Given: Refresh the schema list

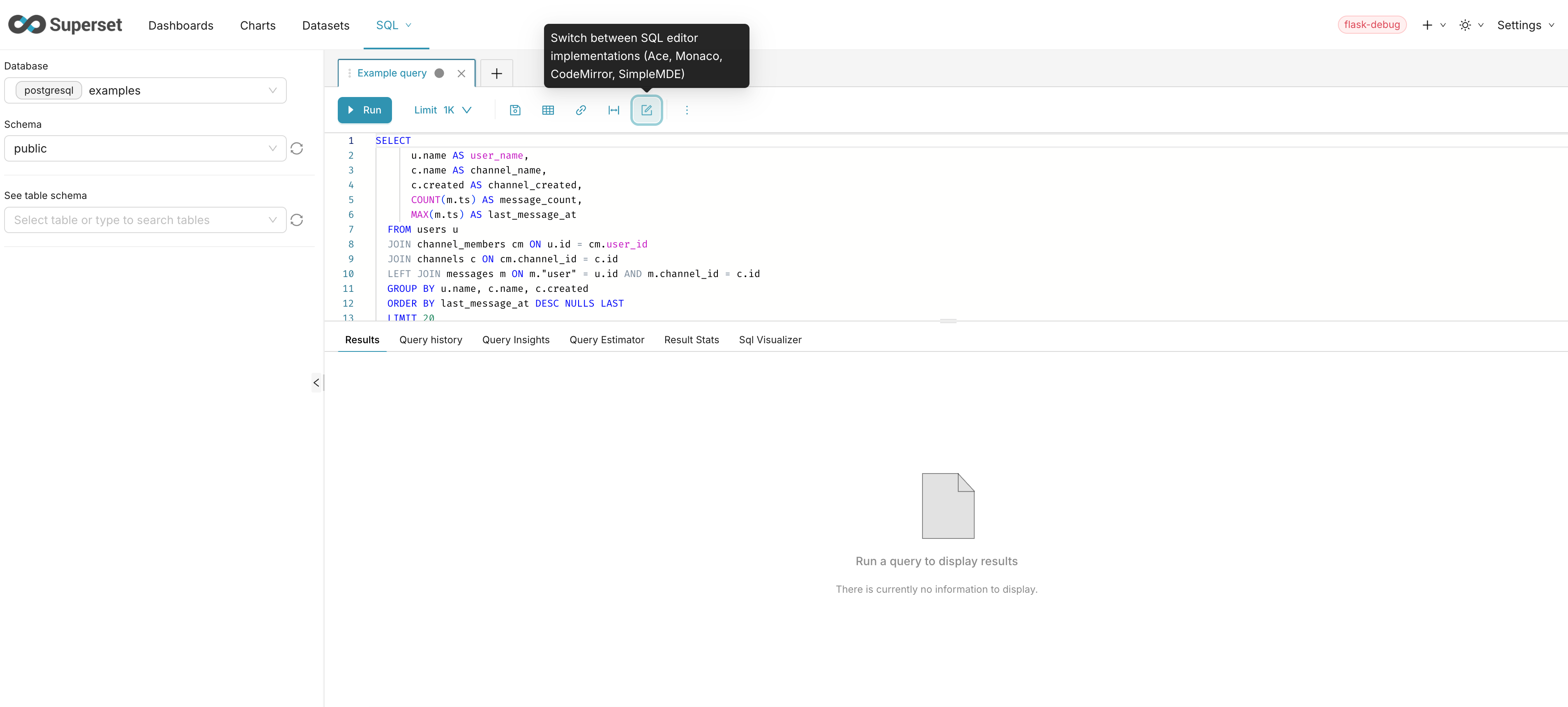Looking at the screenshot, I should tap(296, 148).
